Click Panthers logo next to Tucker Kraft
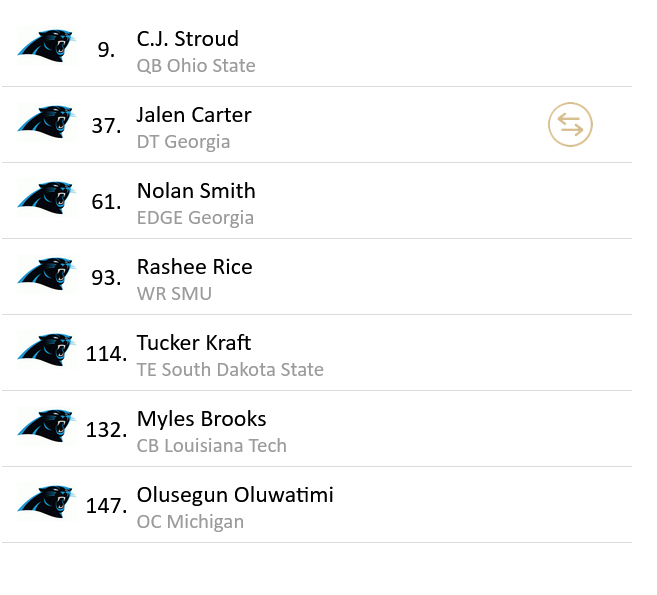This screenshot has height=595, width=657. (x=46, y=350)
